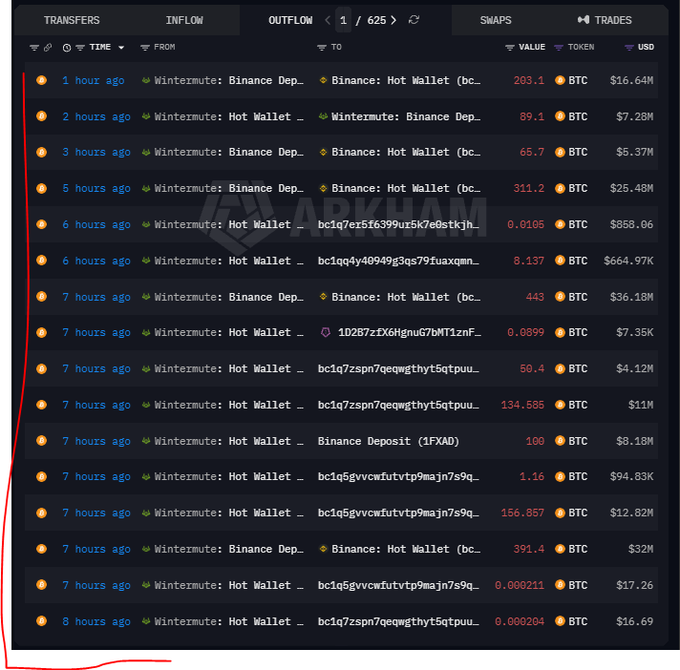Open address bc1q7er5f6399ur5k7e0stkjh

pos(399,225)
